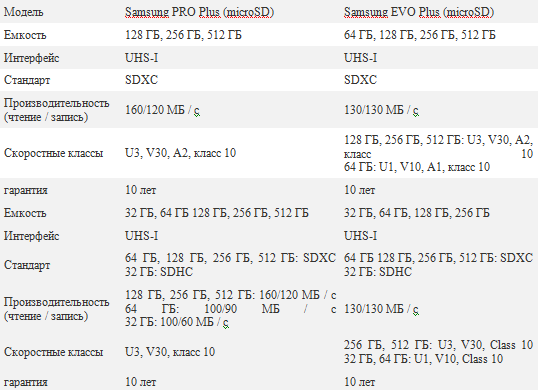Click the '32 ГБ, 64 ГБ: U1, V10, Class 10' line
This screenshot has height=390, width=540.
click(x=423, y=359)
